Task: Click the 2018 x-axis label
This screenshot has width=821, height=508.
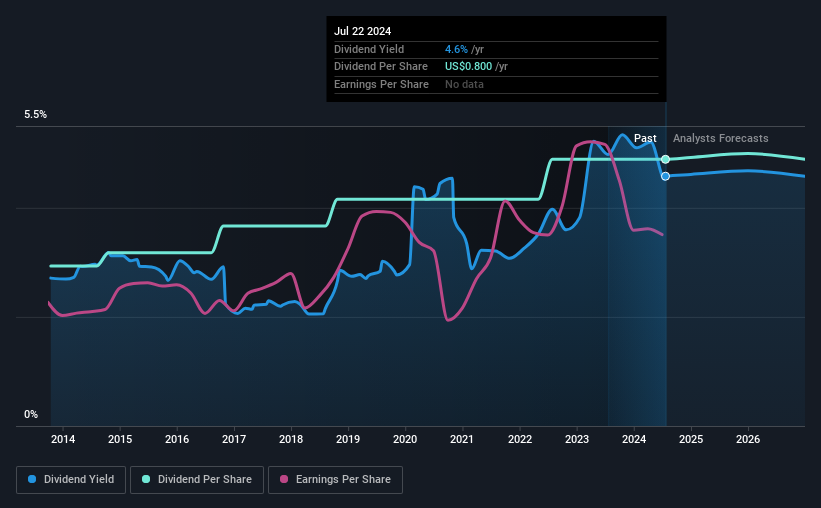Action: [291, 439]
